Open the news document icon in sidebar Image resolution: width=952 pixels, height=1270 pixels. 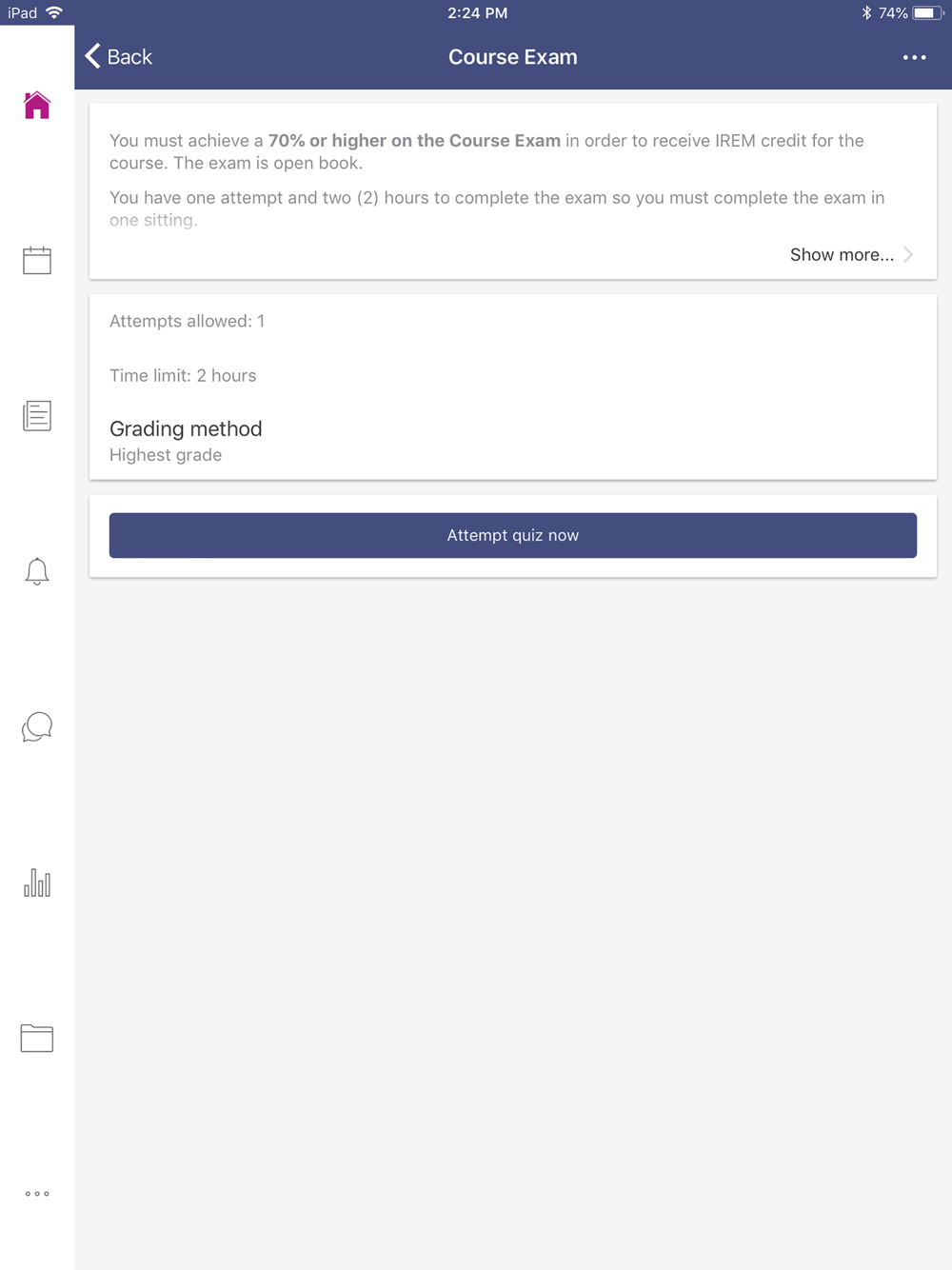[37, 416]
